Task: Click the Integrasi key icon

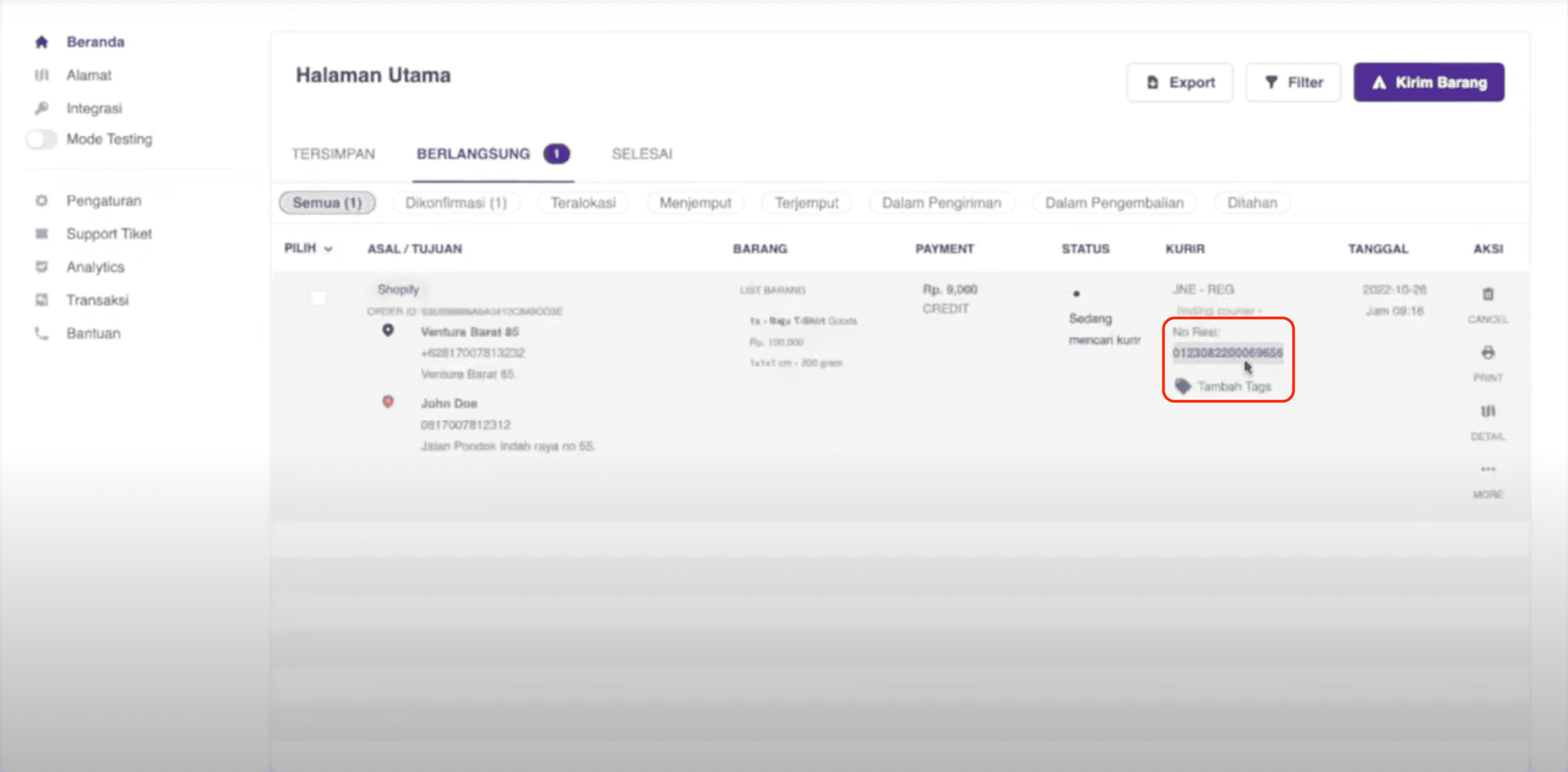Action: pos(41,108)
